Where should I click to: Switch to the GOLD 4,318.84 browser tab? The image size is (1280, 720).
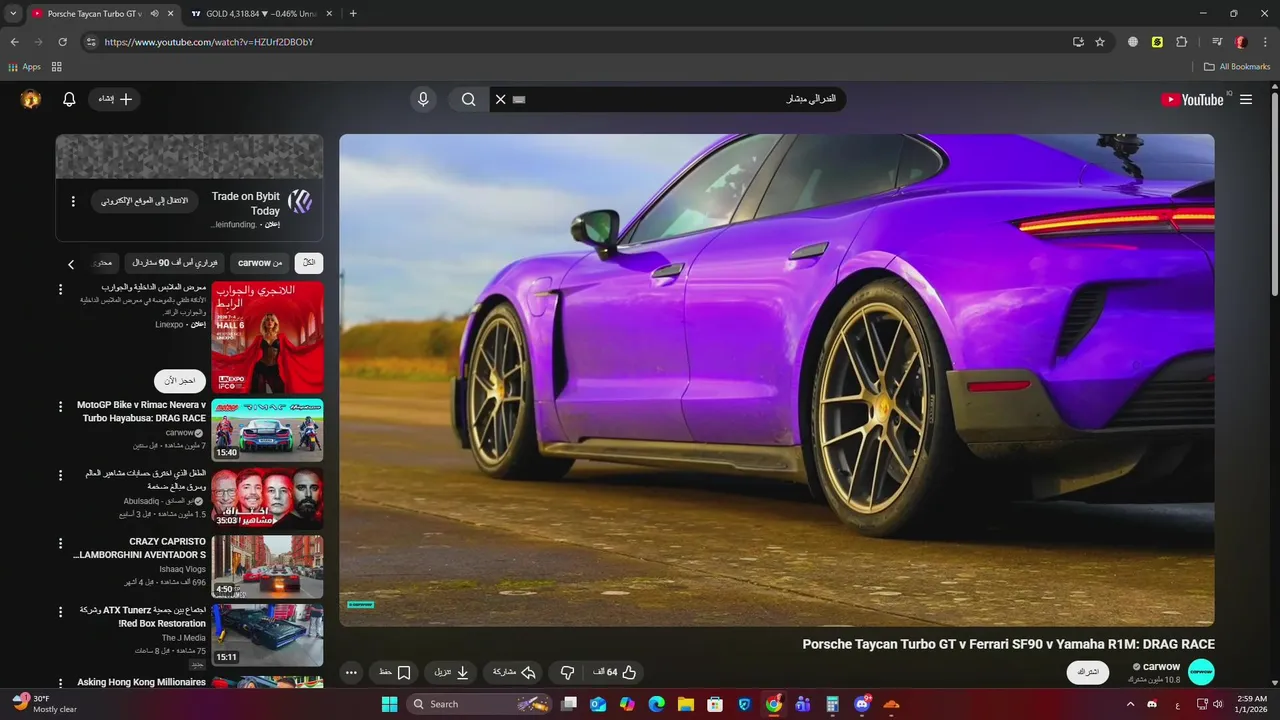coord(260,13)
